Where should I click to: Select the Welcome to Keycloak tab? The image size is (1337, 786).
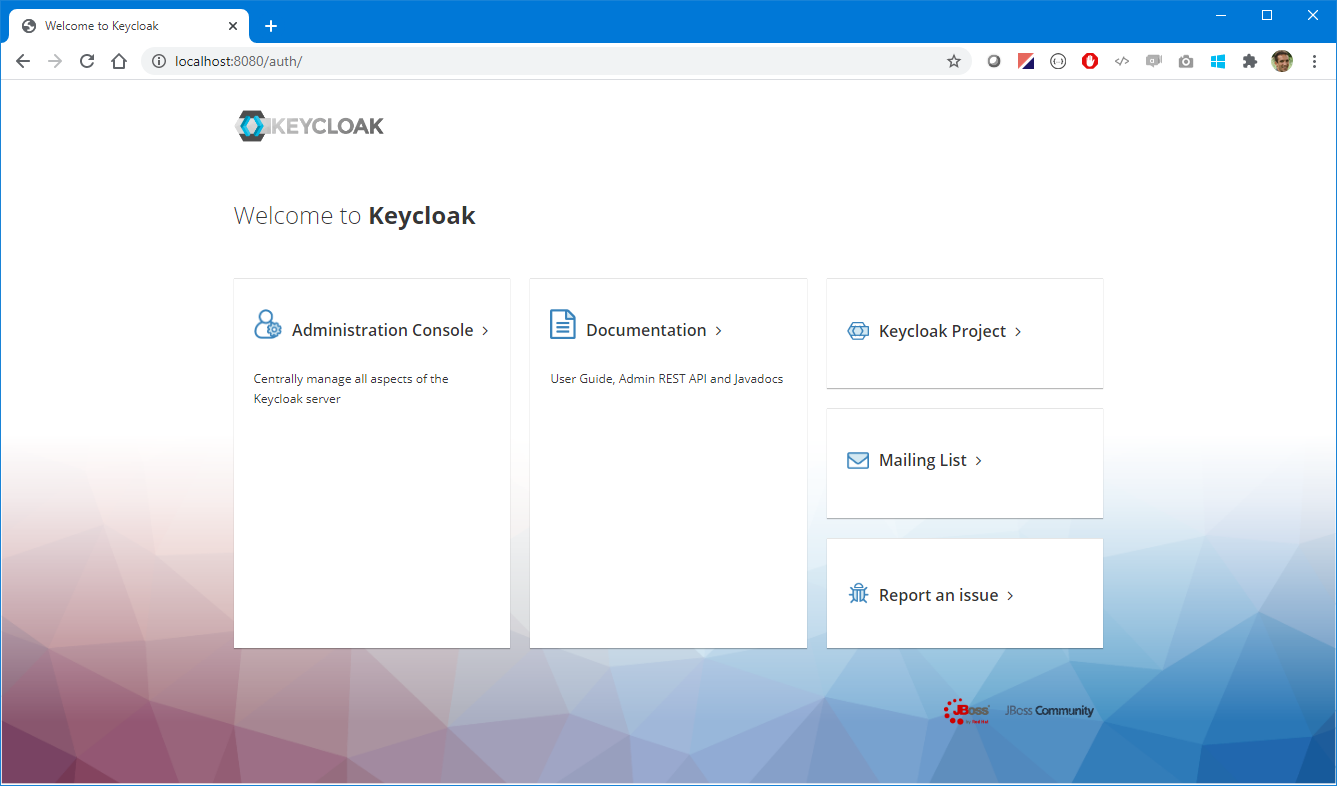click(x=129, y=26)
